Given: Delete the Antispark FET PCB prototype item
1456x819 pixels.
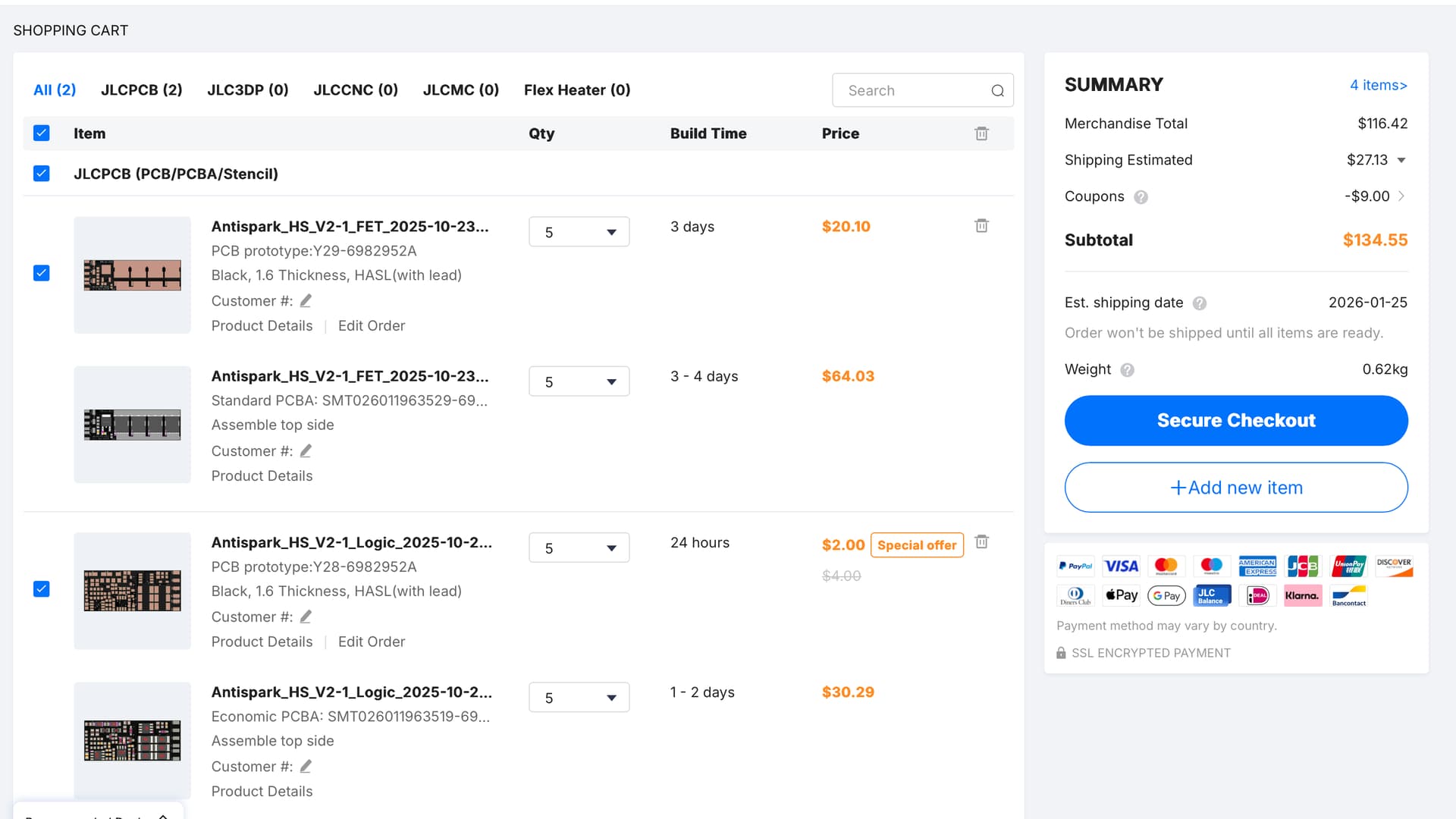Looking at the screenshot, I should [981, 226].
